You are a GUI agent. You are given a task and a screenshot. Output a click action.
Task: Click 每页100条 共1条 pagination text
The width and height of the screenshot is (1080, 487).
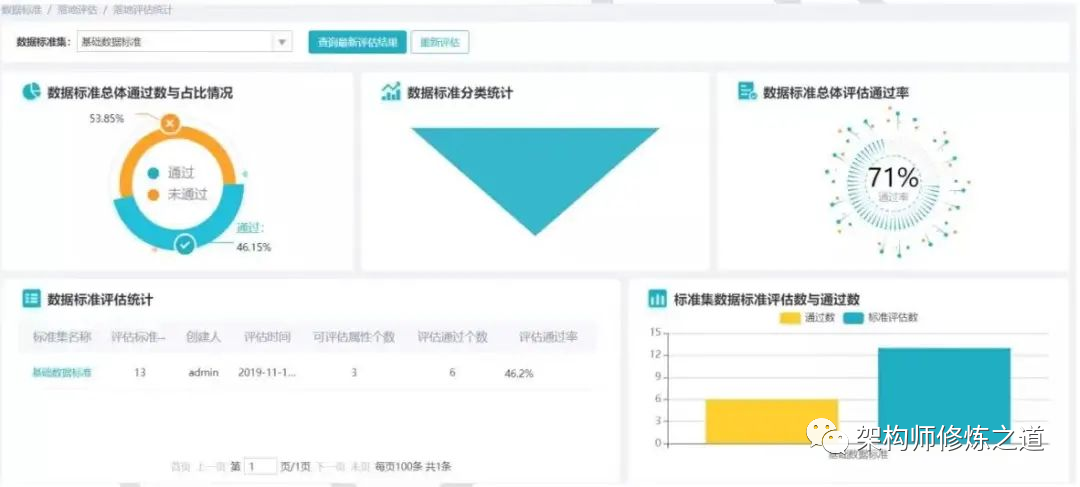(413, 466)
